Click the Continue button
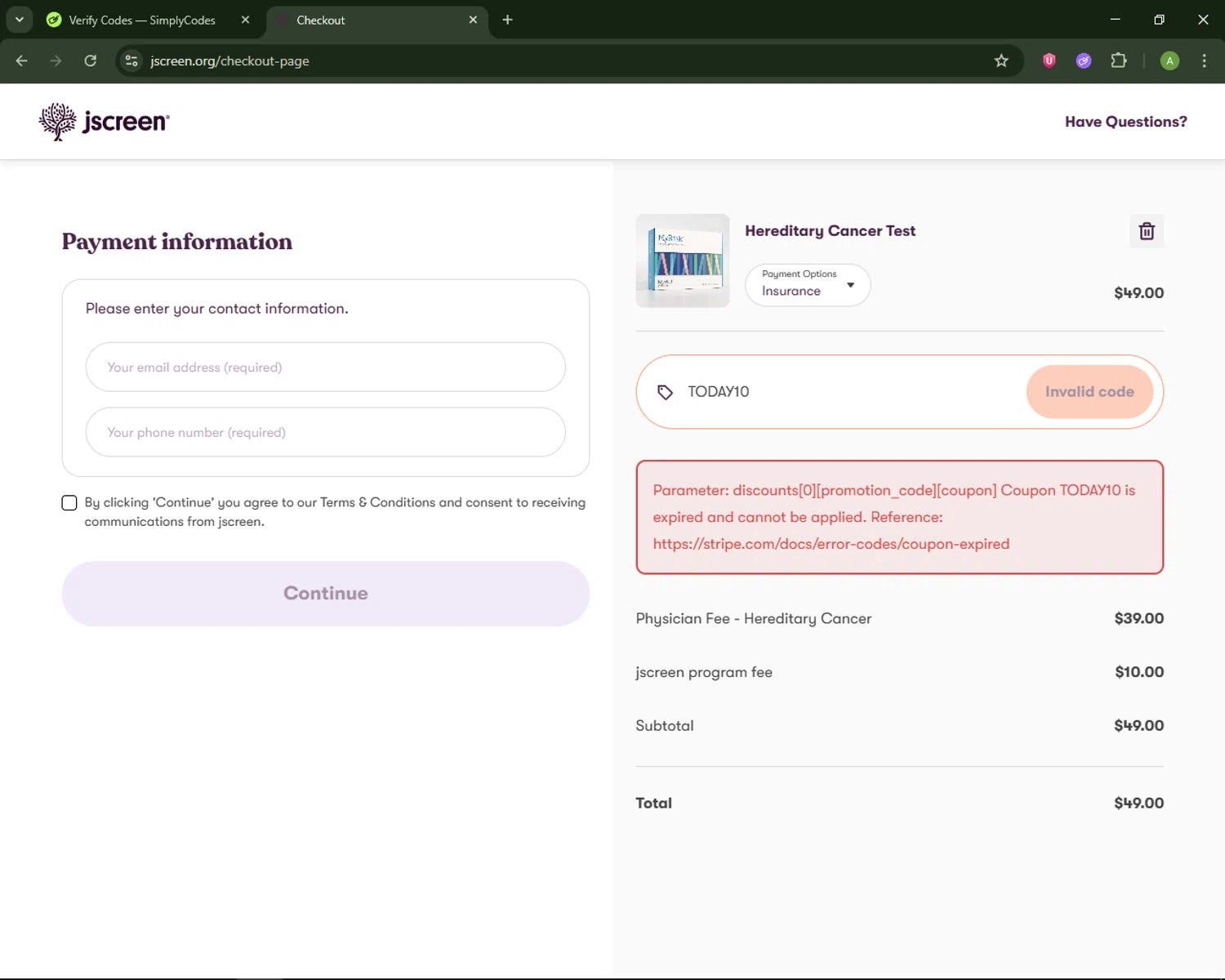Screen dimensions: 1225x980 [x=326, y=594]
